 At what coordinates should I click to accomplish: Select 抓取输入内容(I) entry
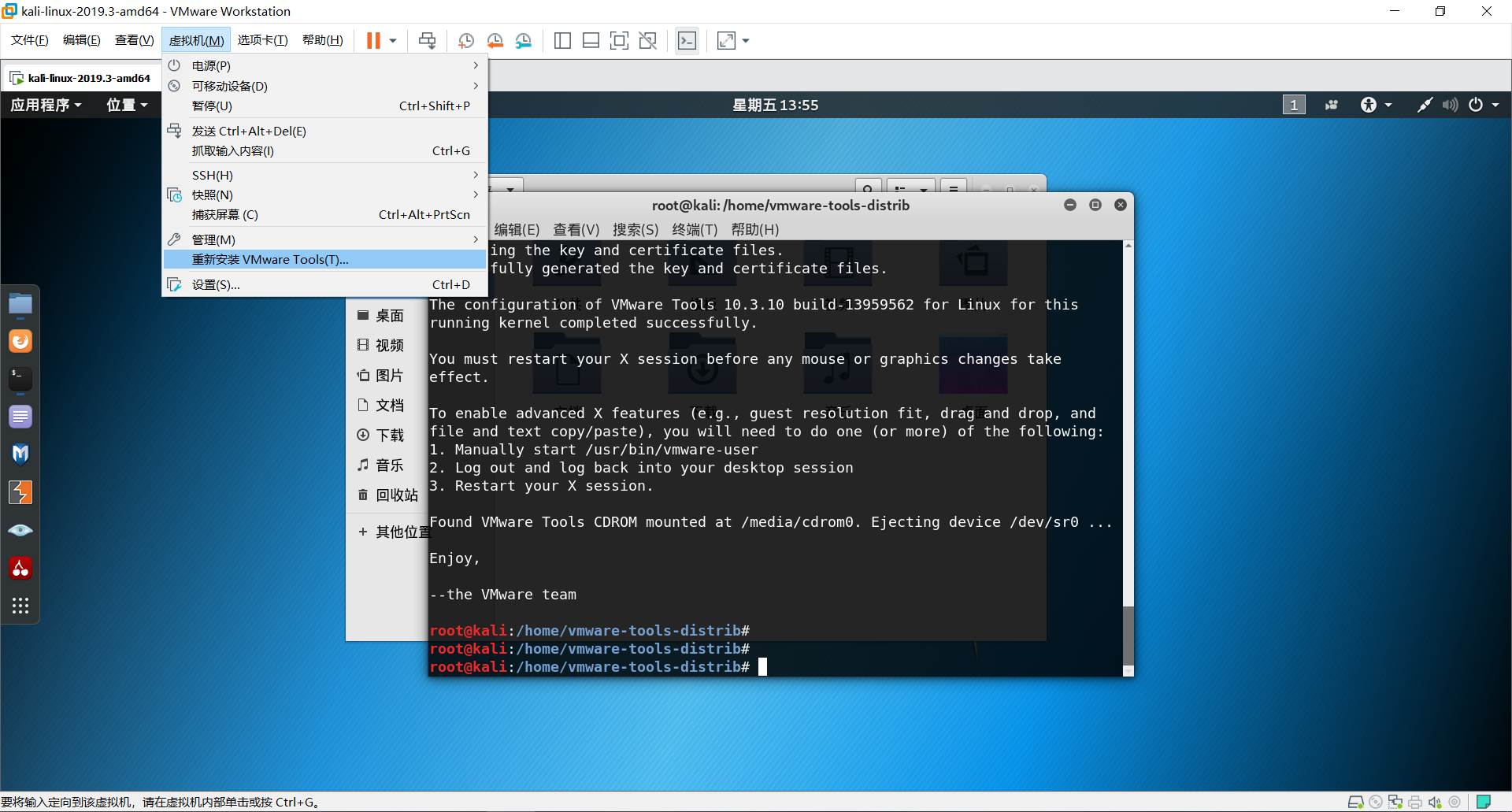coord(324,150)
